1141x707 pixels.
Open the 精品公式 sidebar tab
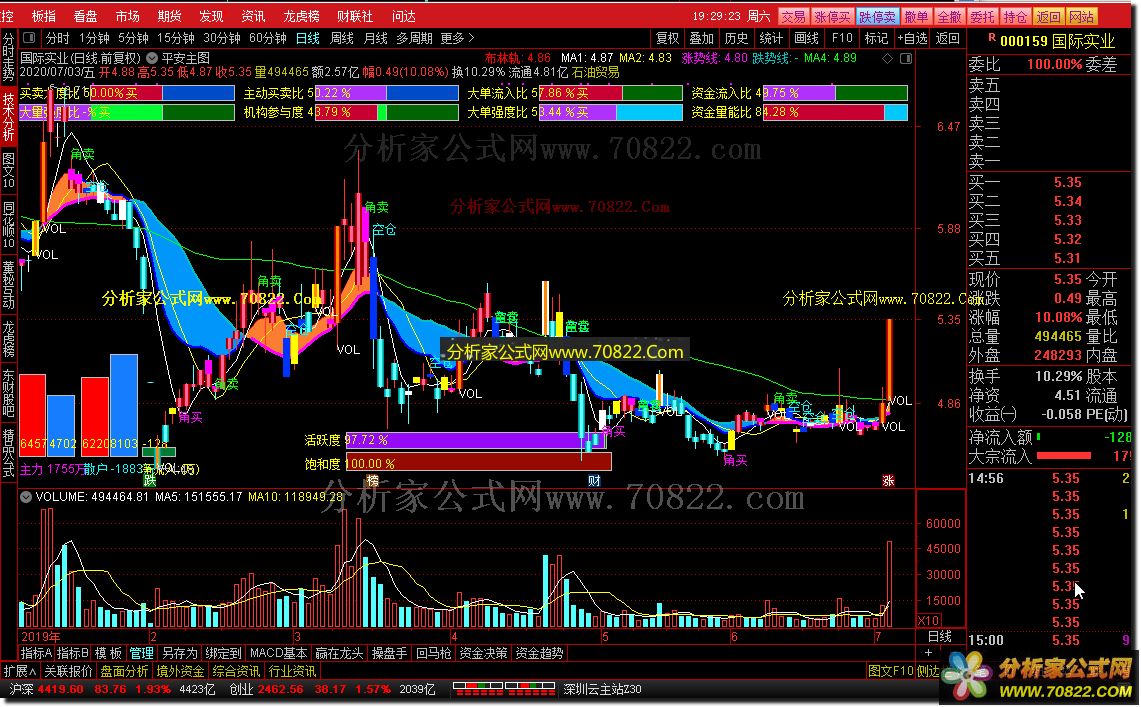pyautogui.click(x=8, y=451)
